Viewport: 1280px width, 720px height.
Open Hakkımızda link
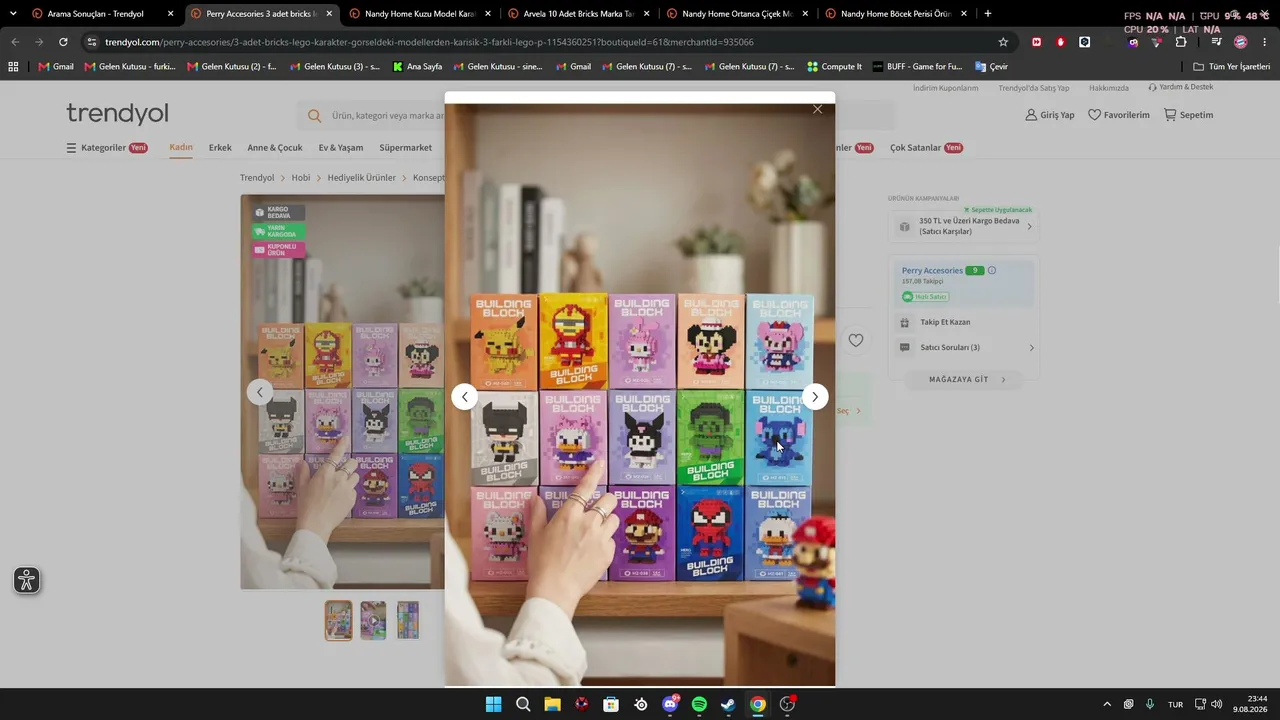point(1109,88)
